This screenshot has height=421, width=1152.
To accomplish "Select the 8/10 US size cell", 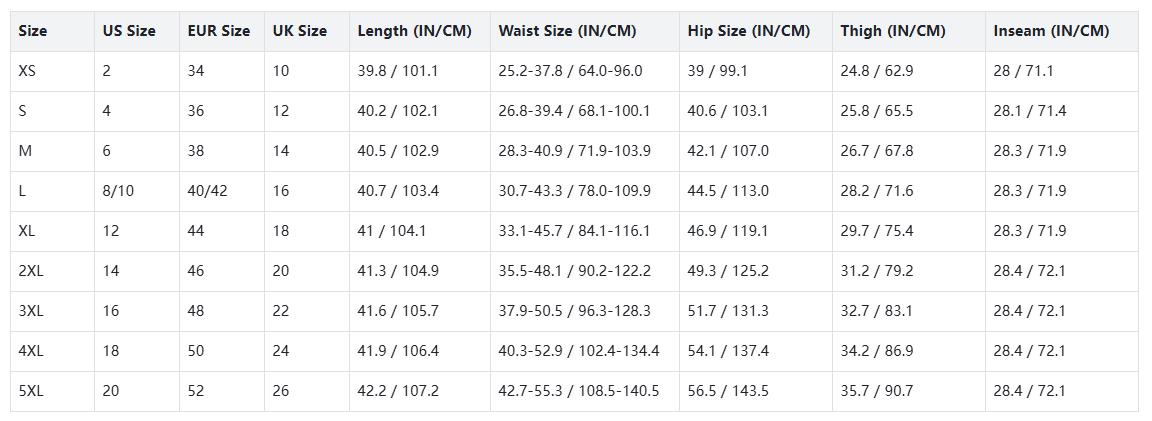I will click(118, 191).
